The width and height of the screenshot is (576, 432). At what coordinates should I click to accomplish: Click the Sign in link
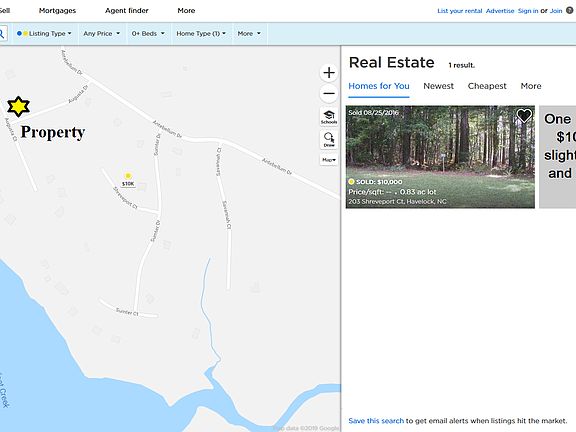point(528,11)
